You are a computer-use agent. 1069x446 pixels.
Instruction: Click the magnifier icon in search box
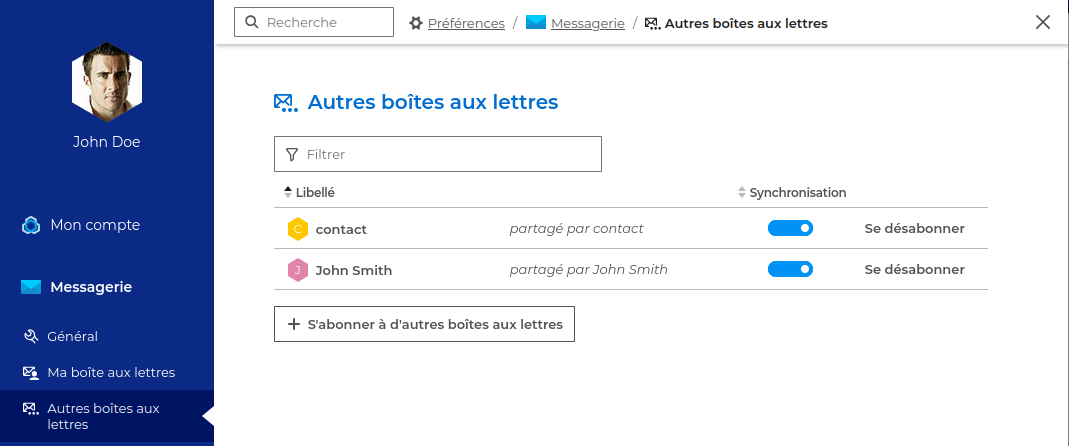click(x=251, y=22)
